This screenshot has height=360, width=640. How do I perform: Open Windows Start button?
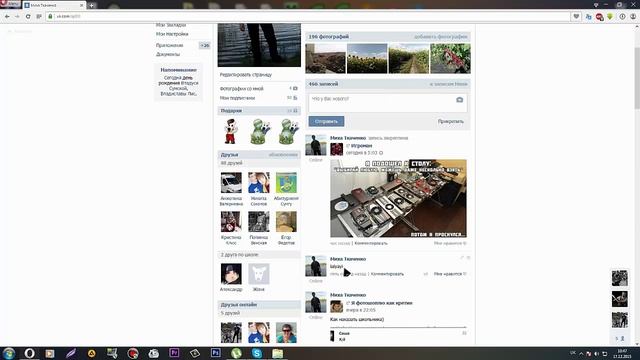click(x=9, y=353)
